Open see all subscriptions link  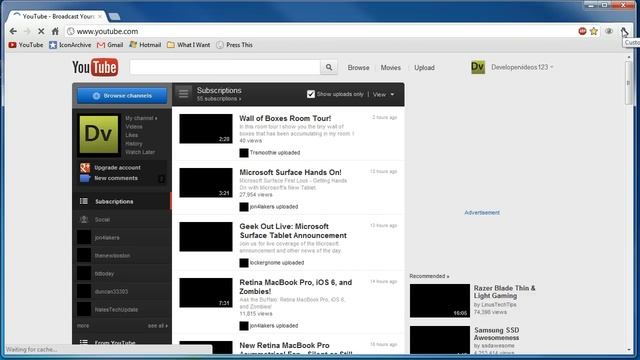tap(158, 326)
